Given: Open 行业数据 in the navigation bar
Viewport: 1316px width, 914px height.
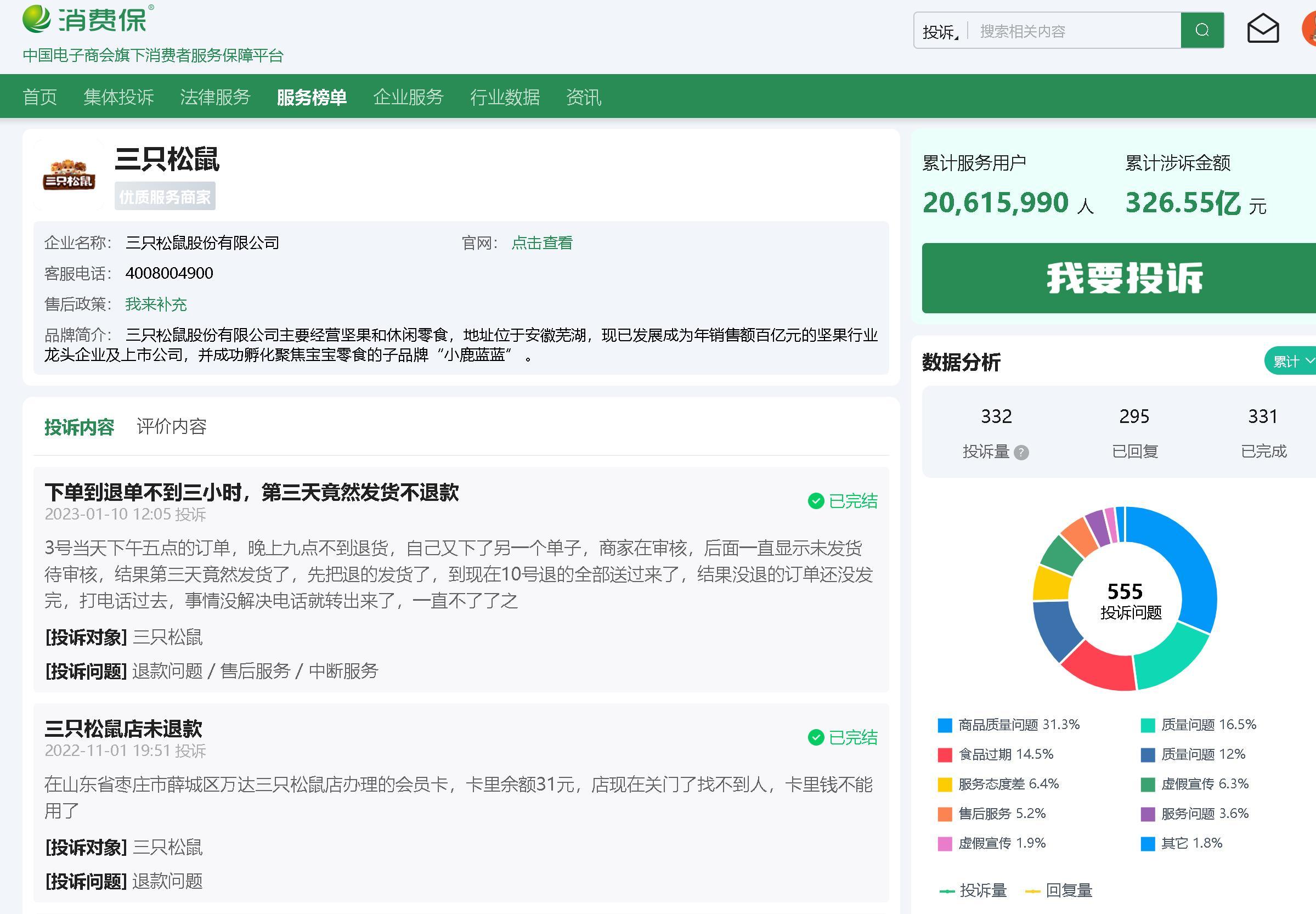Looking at the screenshot, I should (x=505, y=97).
